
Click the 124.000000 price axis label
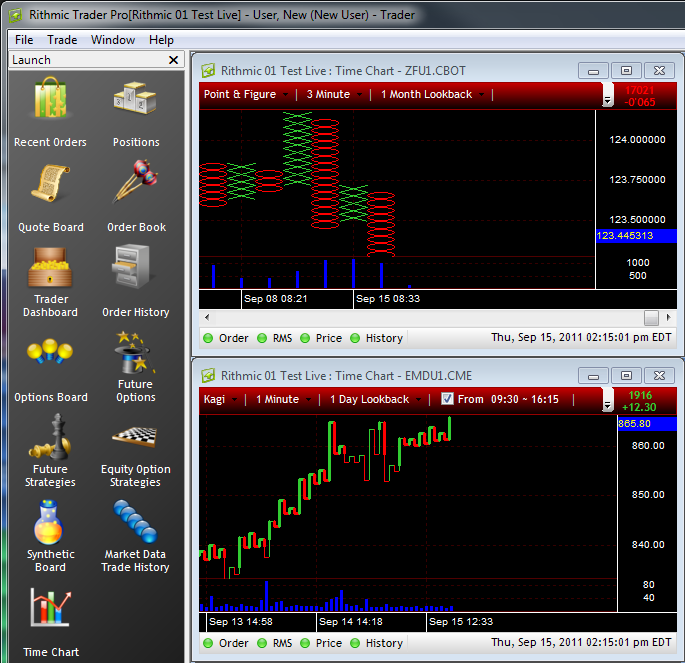pyautogui.click(x=637, y=140)
